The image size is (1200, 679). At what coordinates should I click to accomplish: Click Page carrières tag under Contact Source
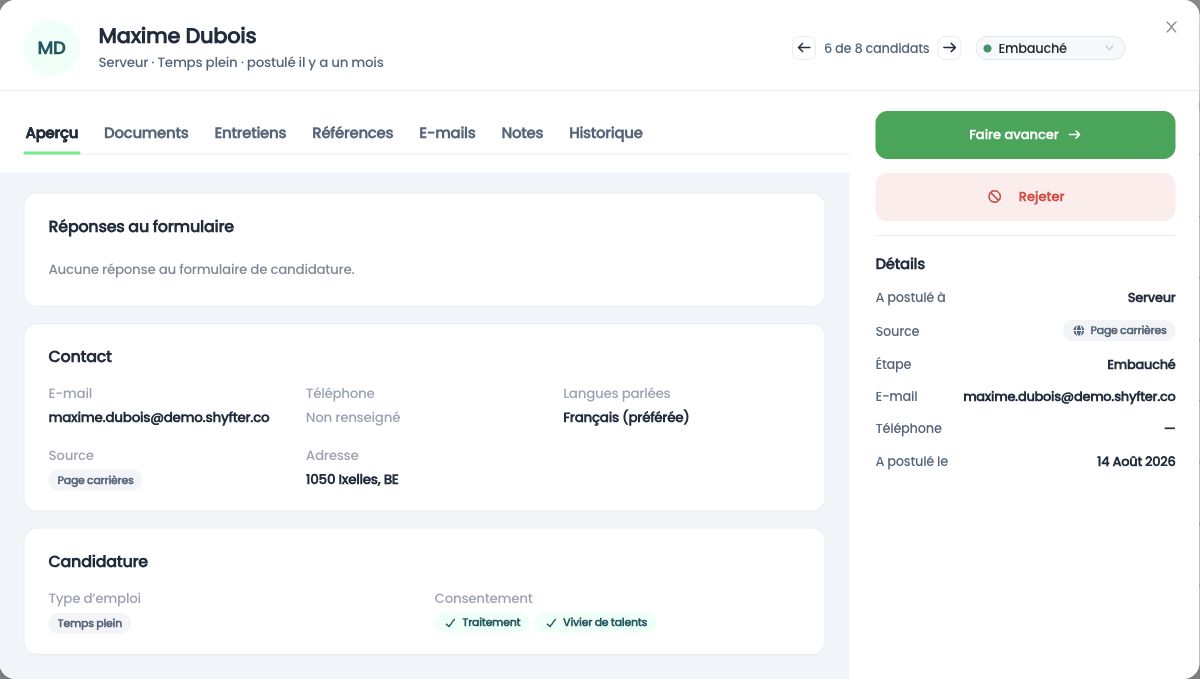pos(96,480)
